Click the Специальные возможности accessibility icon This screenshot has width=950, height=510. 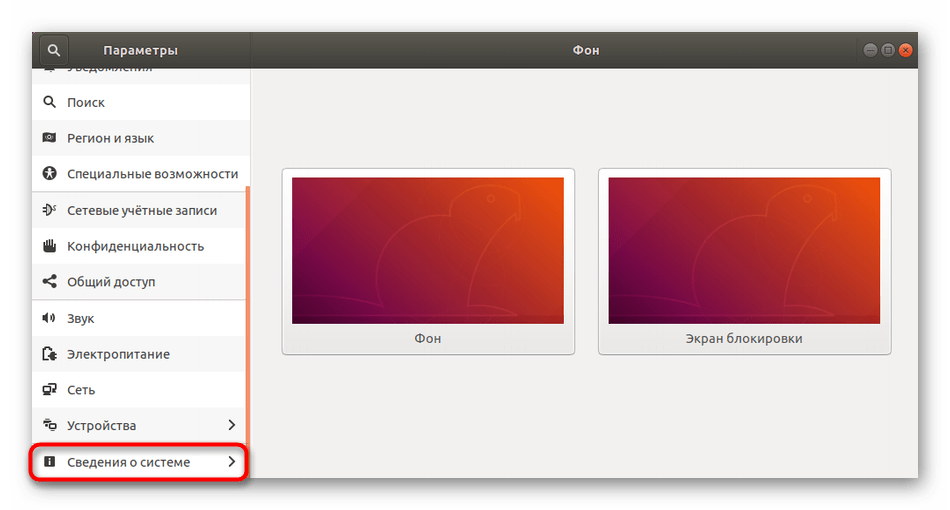coord(49,174)
